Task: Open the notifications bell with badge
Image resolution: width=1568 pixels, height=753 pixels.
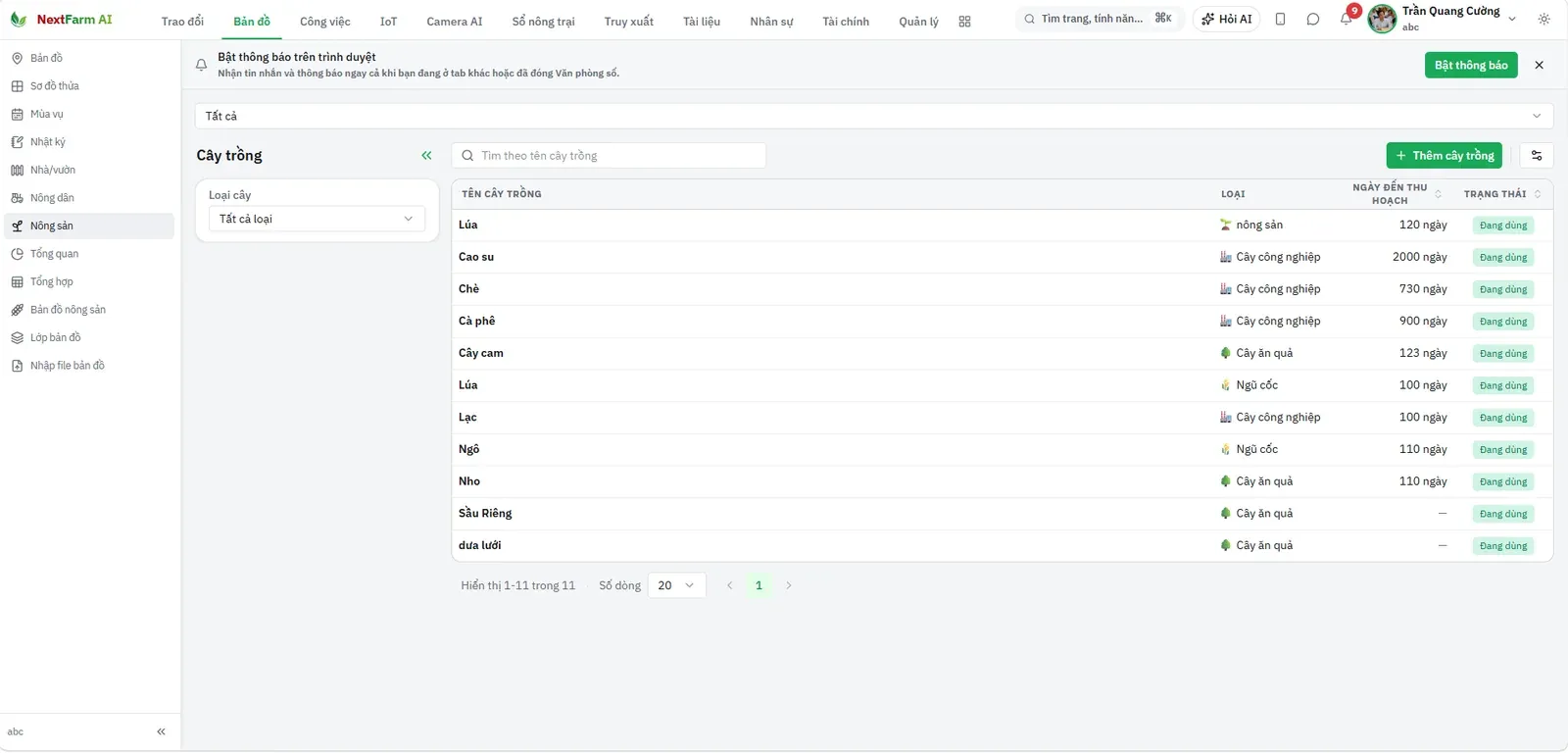Action: point(1347,19)
